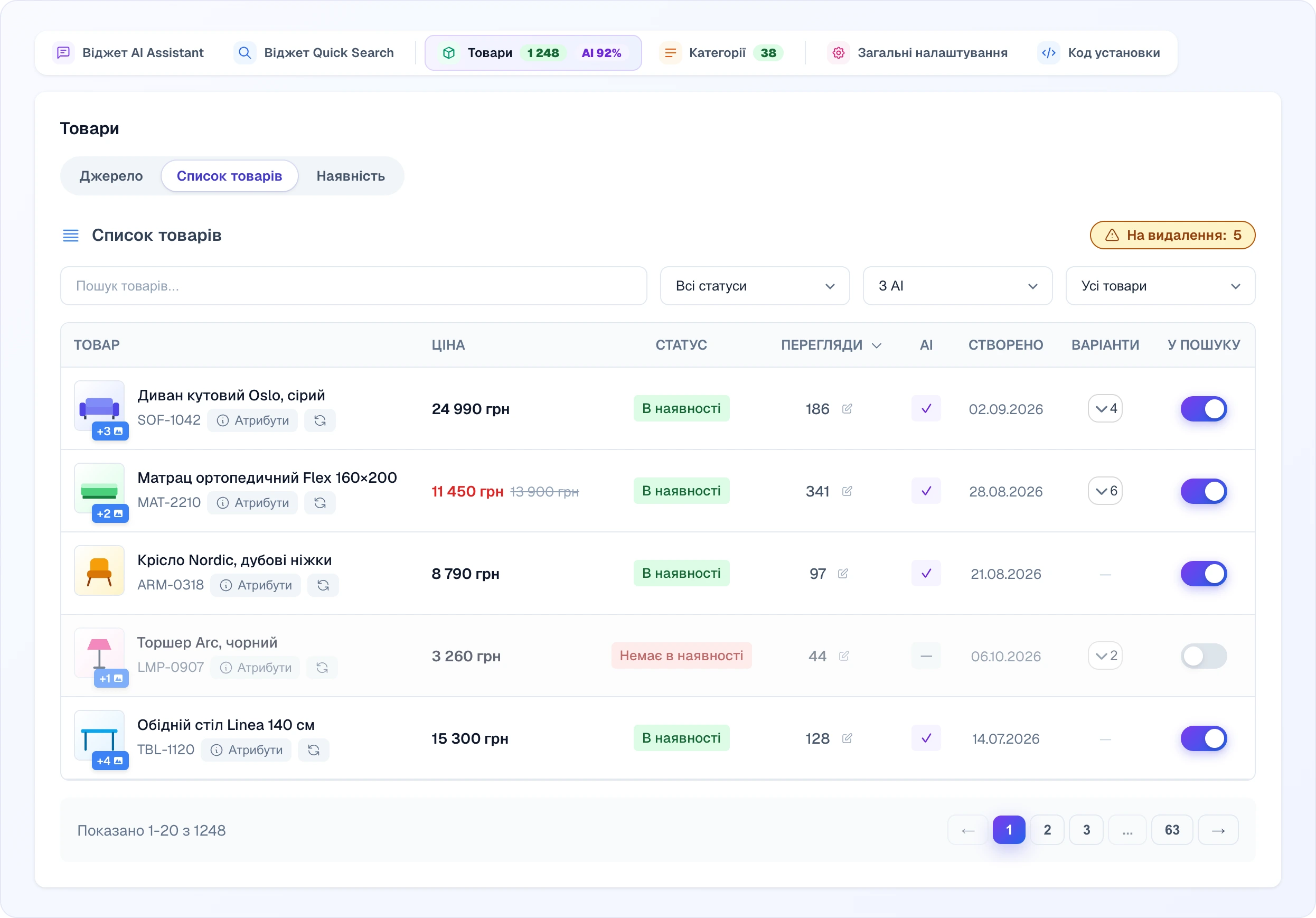Viewport: 1316px width, 918px height.
Task: Click in Пошук товарів search field
Action: point(354,286)
